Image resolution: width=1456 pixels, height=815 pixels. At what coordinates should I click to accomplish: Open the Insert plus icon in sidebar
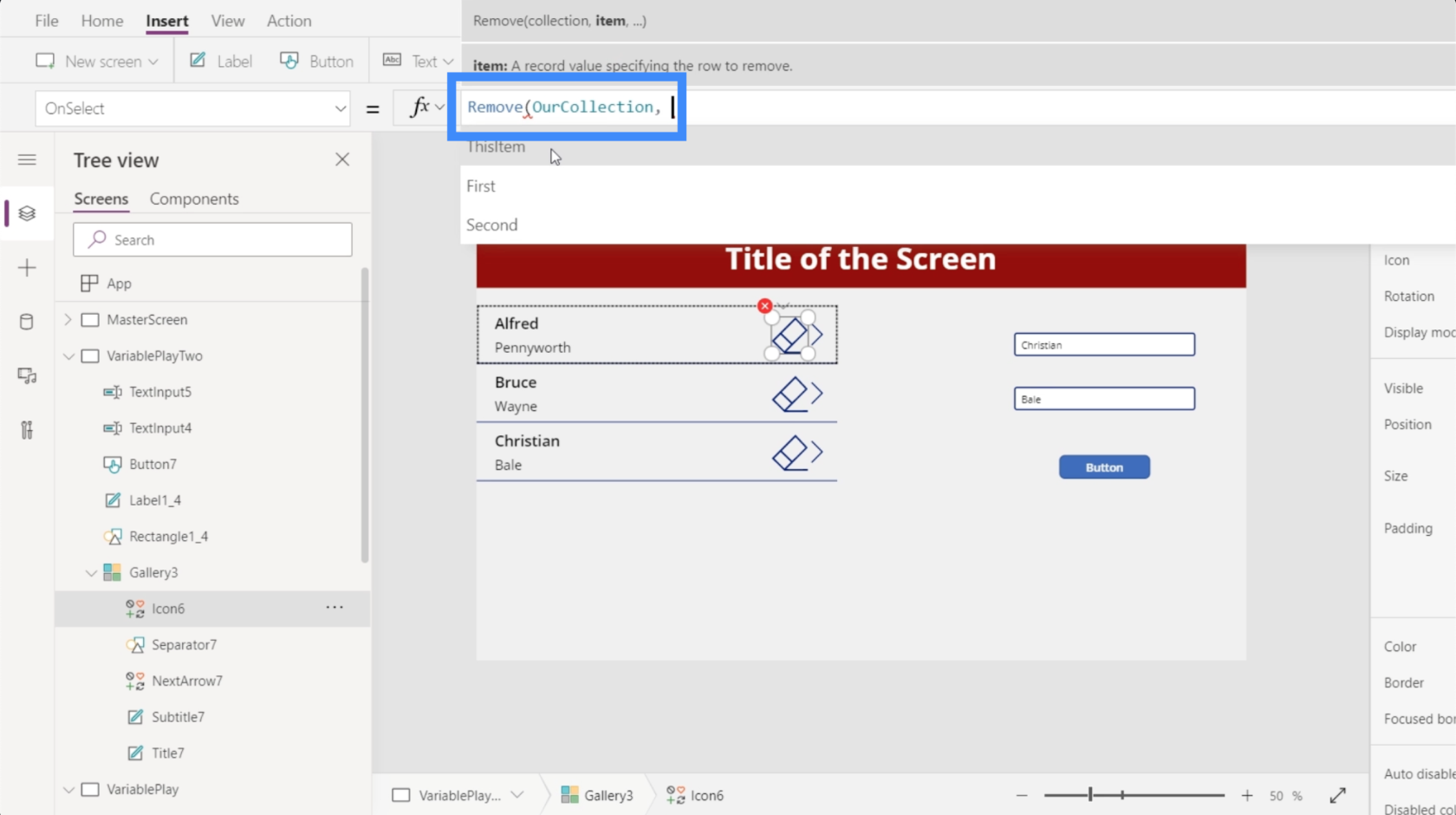(x=27, y=268)
